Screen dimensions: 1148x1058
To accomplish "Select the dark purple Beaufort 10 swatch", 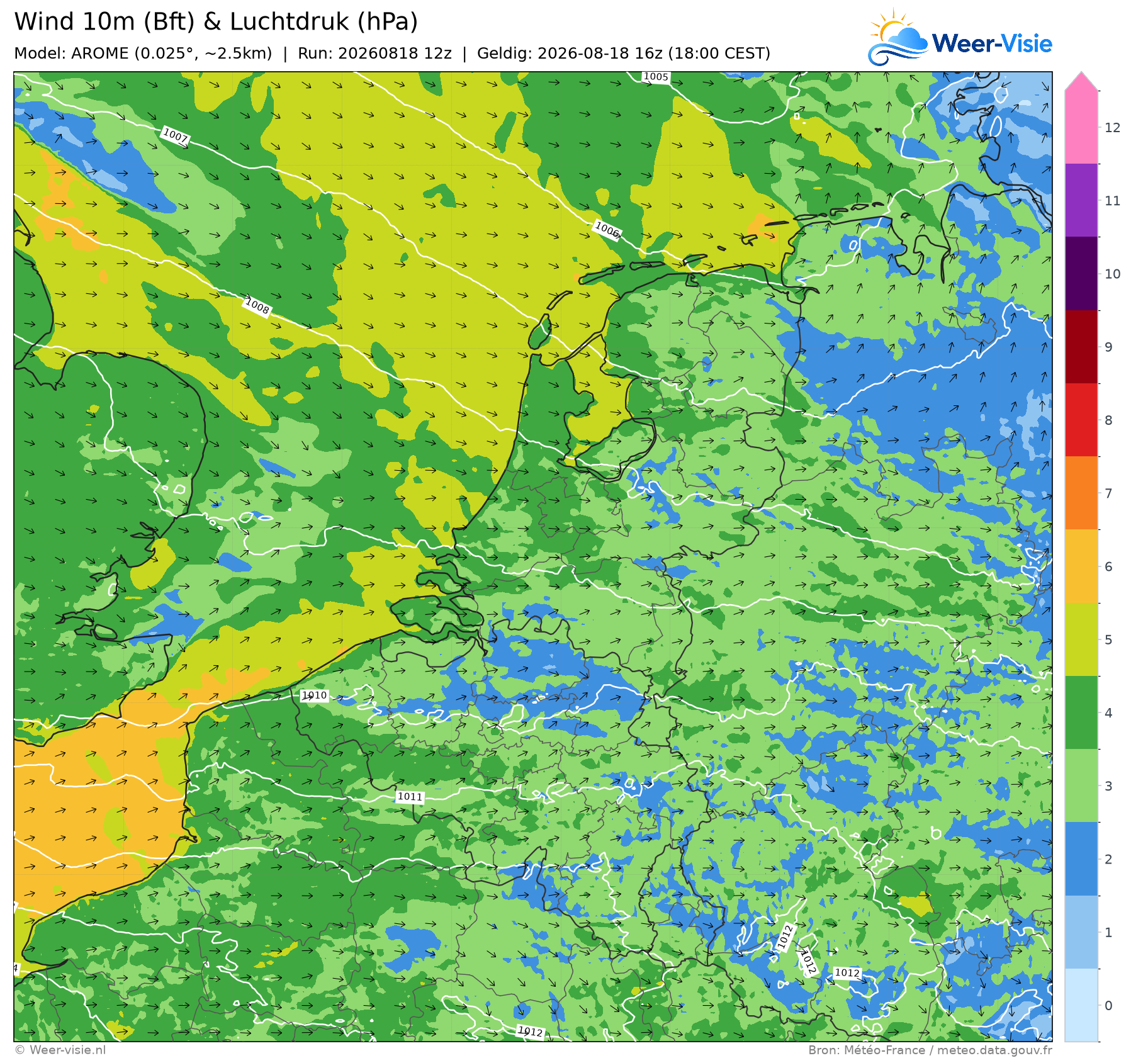I will click(1081, 274).
